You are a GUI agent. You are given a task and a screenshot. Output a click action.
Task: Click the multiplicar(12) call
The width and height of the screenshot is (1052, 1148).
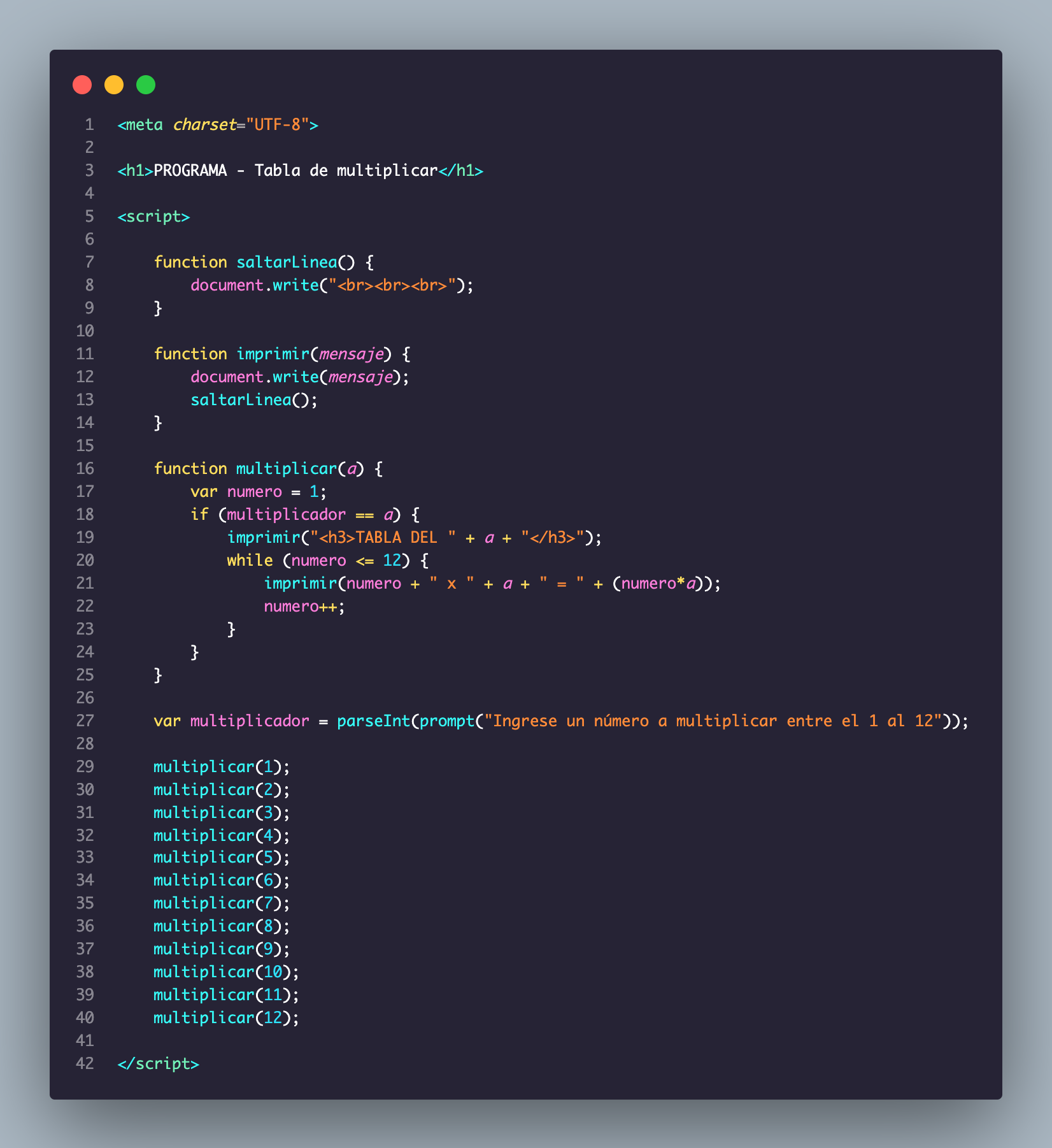pos(226,1018)
